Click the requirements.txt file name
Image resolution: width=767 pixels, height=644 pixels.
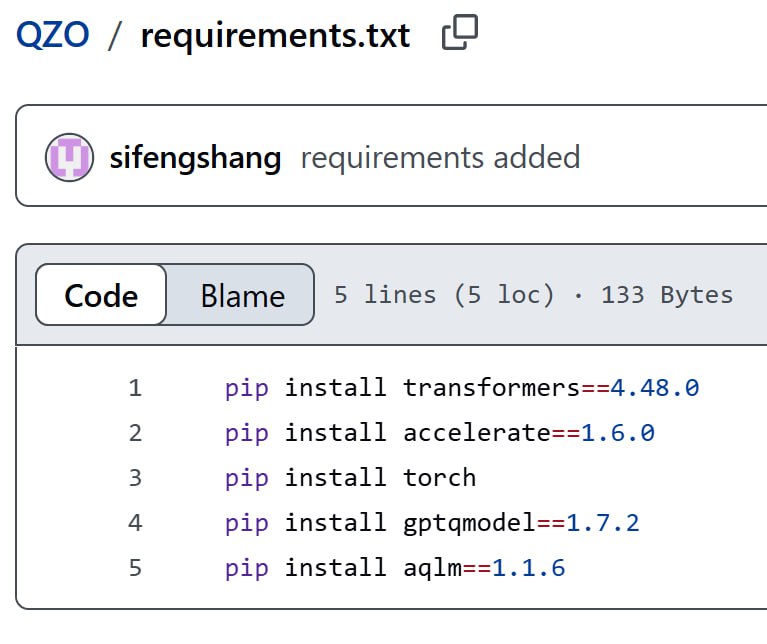[x=275, y=36]
